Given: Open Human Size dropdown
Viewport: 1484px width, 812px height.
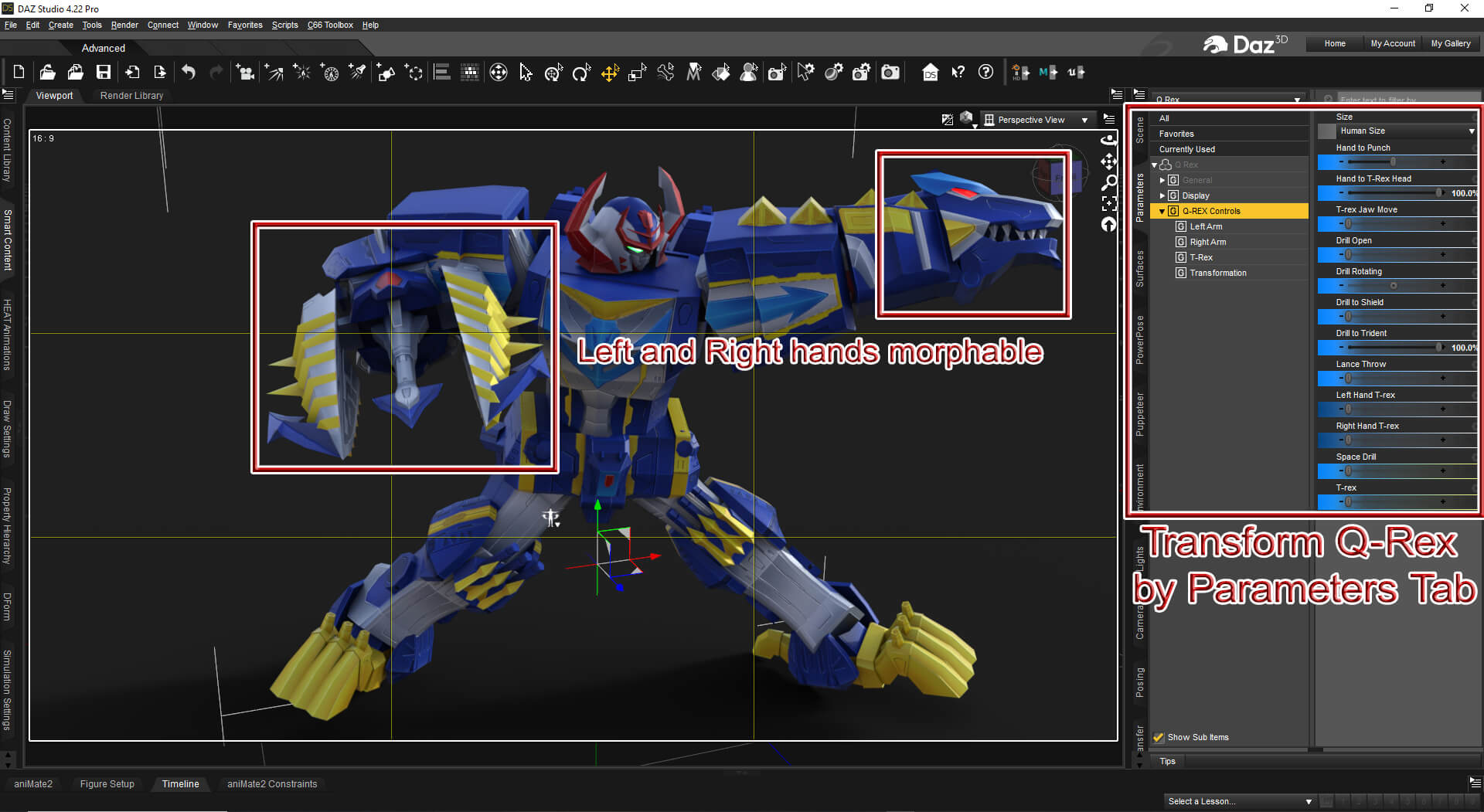Looking at the screenshot, I should [x=1406, y=131].
